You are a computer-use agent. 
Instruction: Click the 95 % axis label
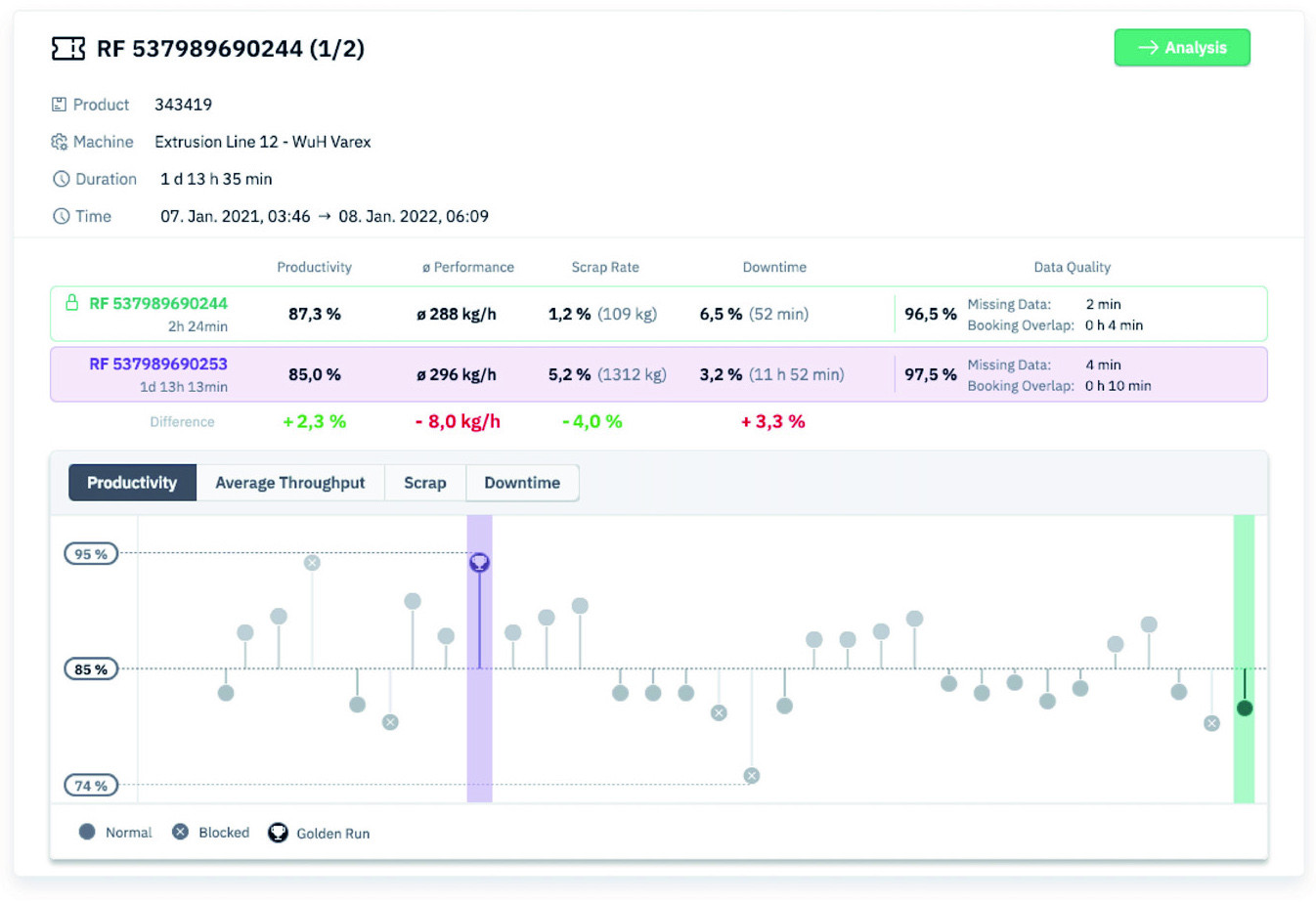pos(91,554)
